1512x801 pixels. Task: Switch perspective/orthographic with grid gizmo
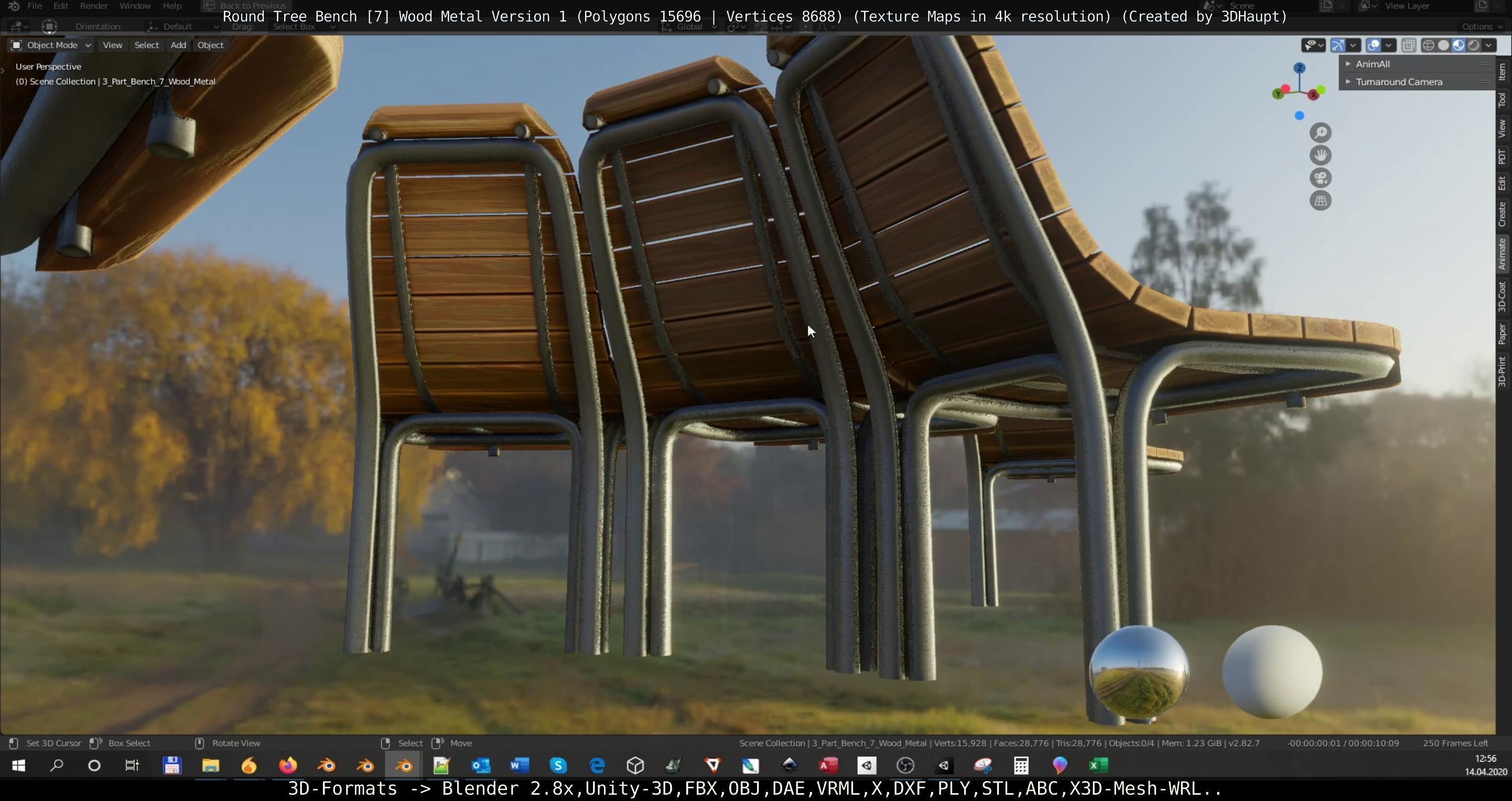[1320, 201]
